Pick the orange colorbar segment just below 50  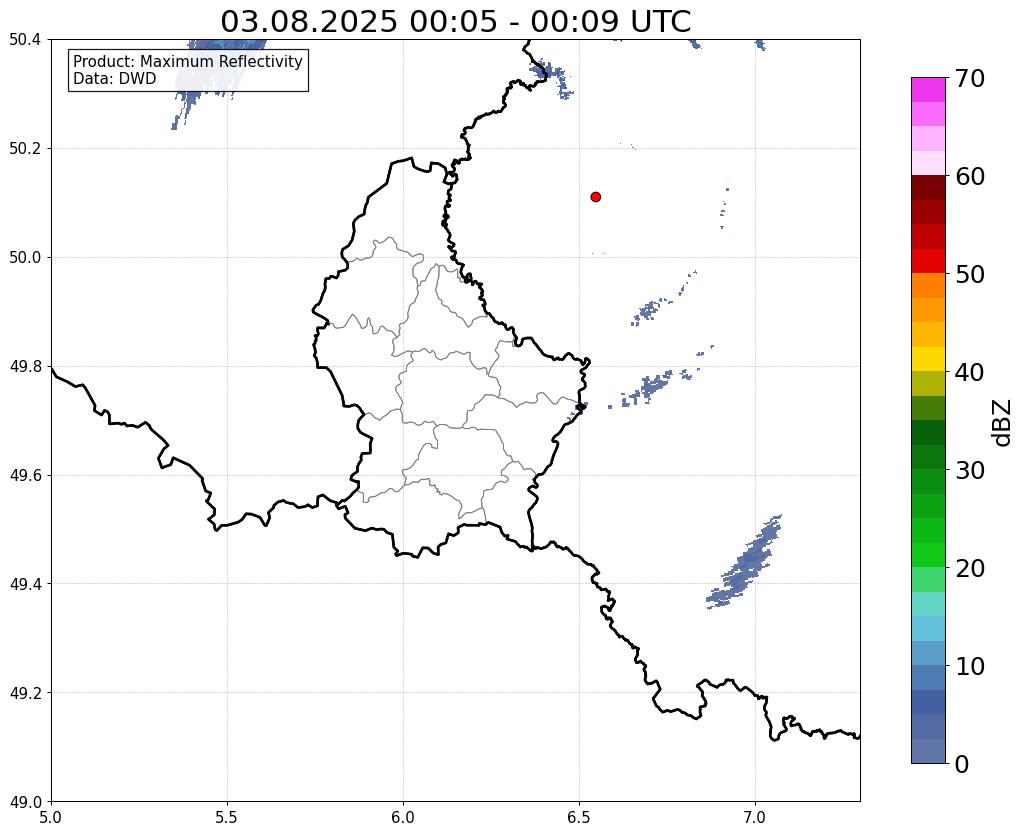(x=928, y=286)
